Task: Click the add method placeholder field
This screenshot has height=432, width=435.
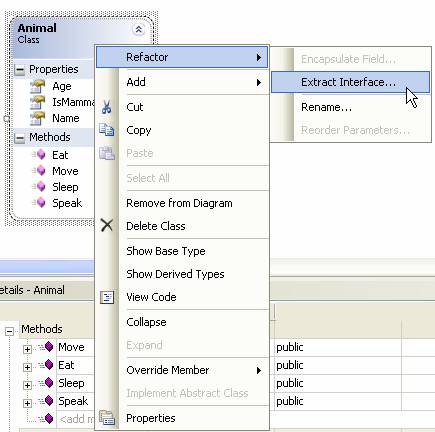Action: [x=76, y=419]
